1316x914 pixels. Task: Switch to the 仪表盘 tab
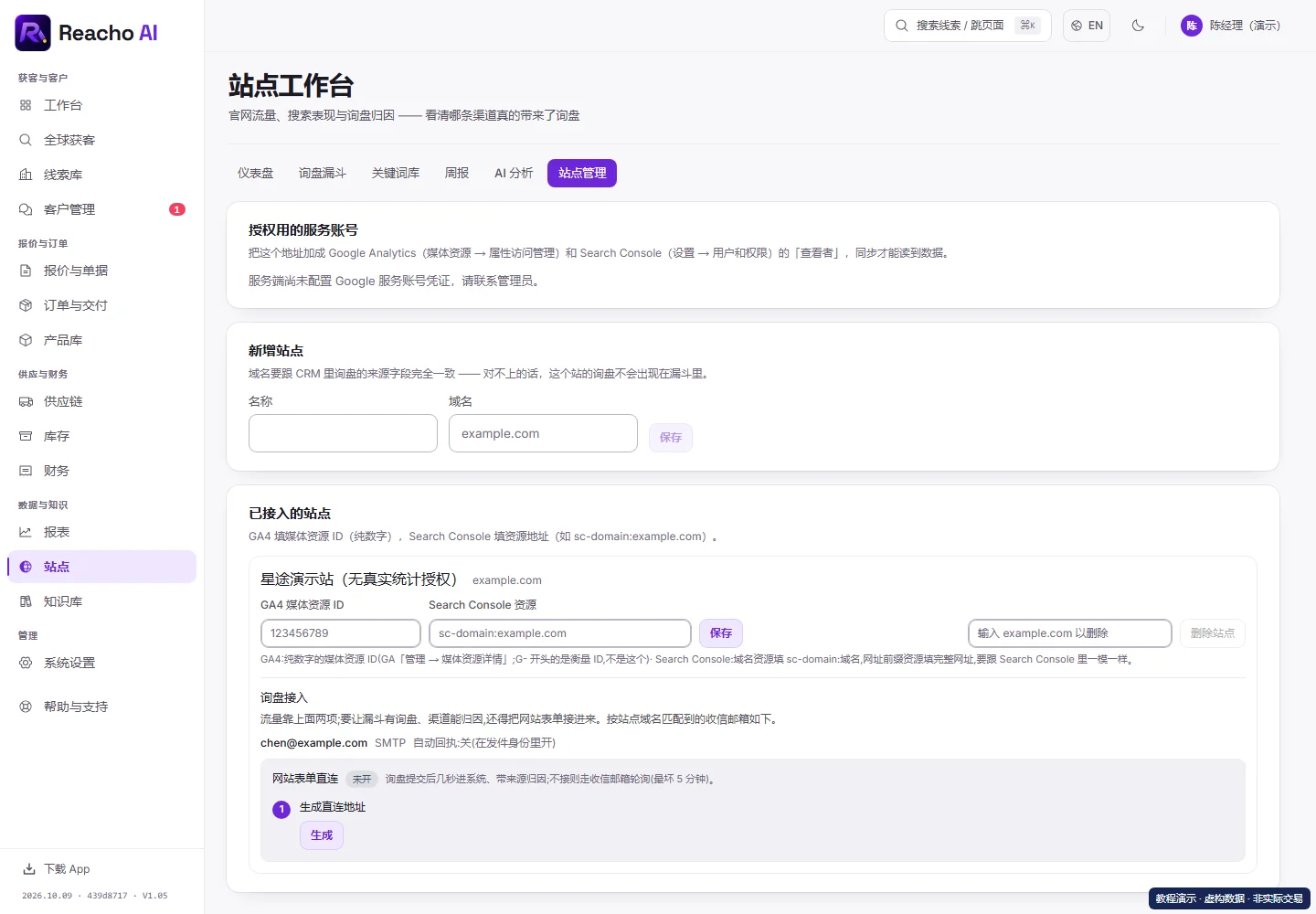[x=256, y=173]
